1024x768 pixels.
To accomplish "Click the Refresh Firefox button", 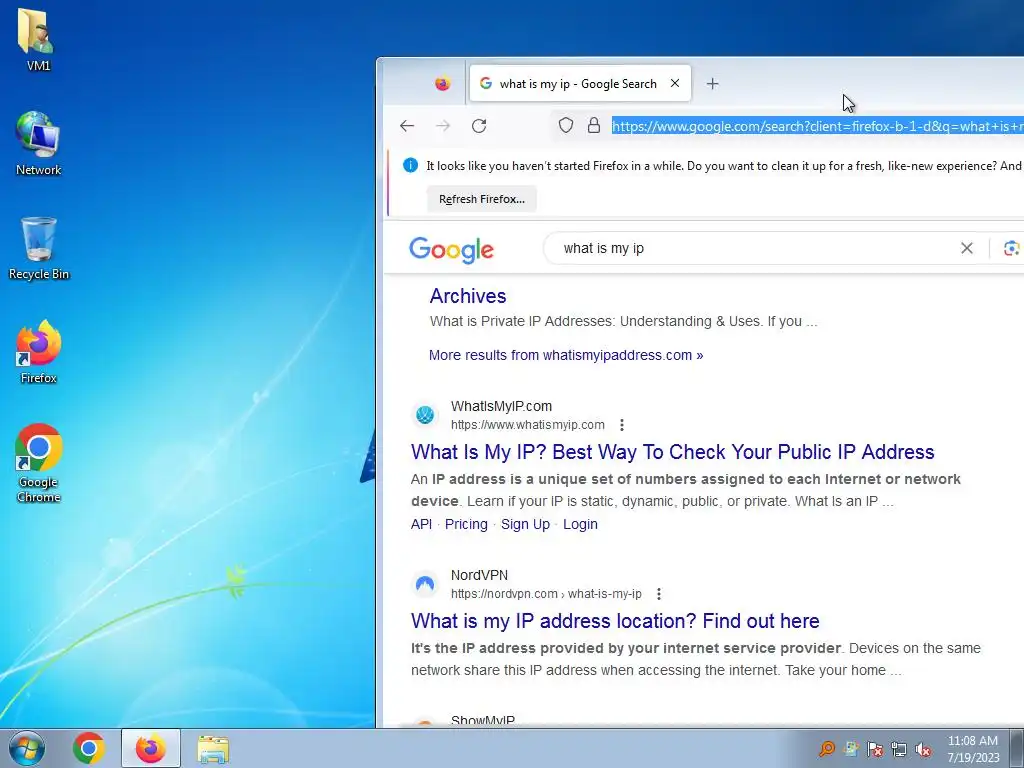I will [482, 199].
